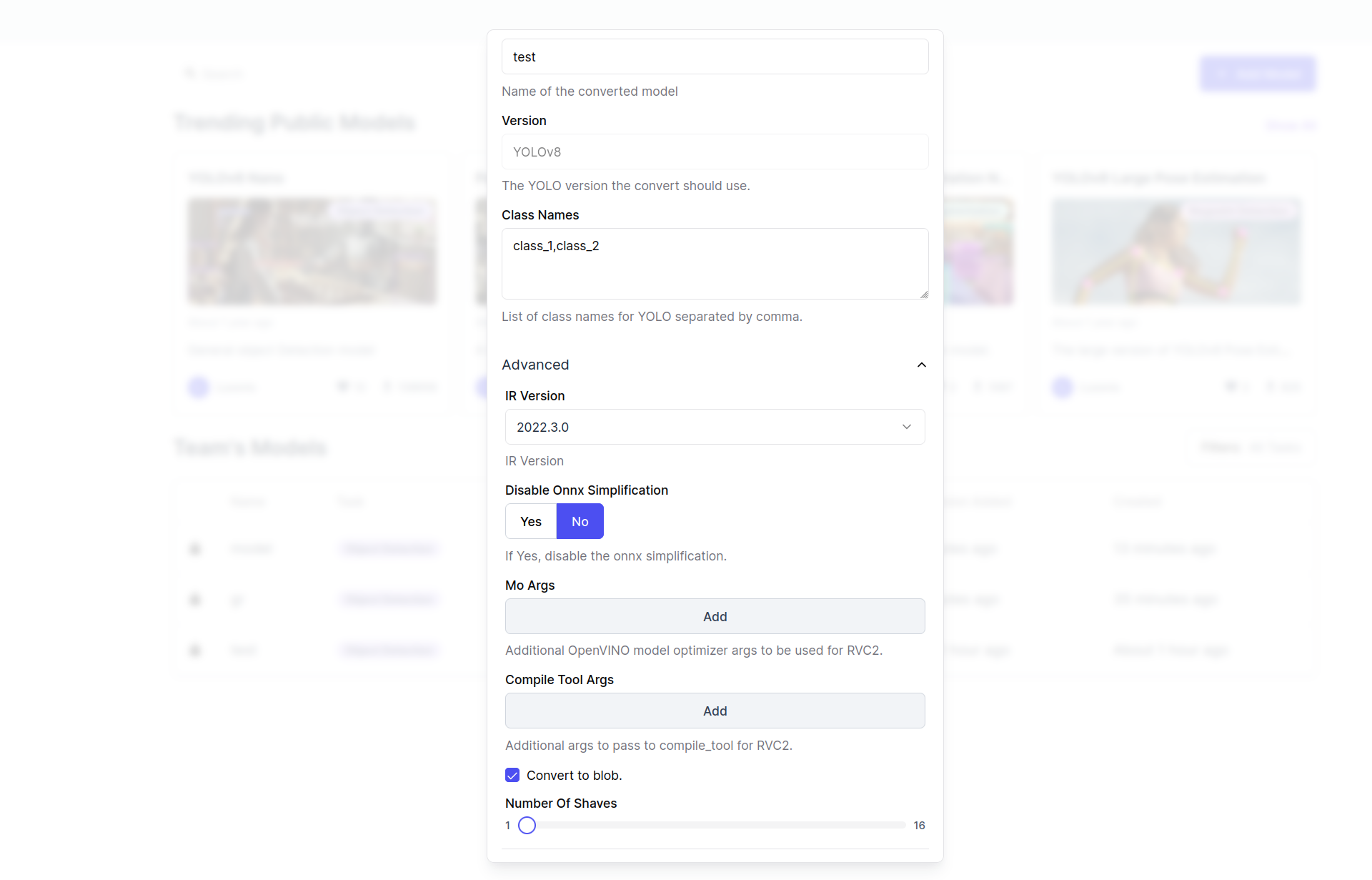Click the IR Version dropdown arrow icon

906,427
